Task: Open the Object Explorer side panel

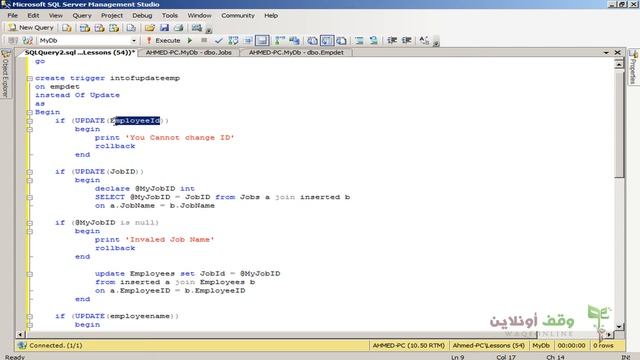Action: point(5,74)
